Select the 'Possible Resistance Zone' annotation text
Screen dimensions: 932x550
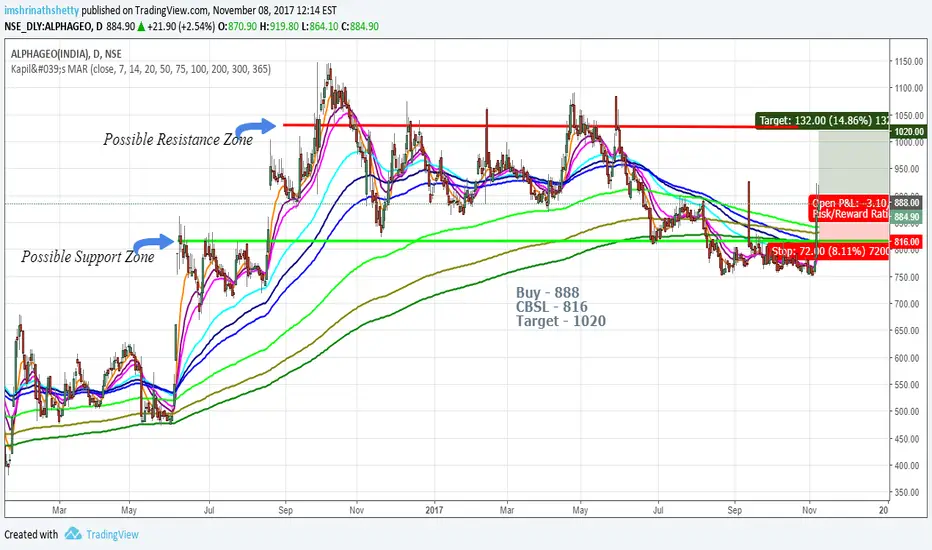click(x=178, y=140)
